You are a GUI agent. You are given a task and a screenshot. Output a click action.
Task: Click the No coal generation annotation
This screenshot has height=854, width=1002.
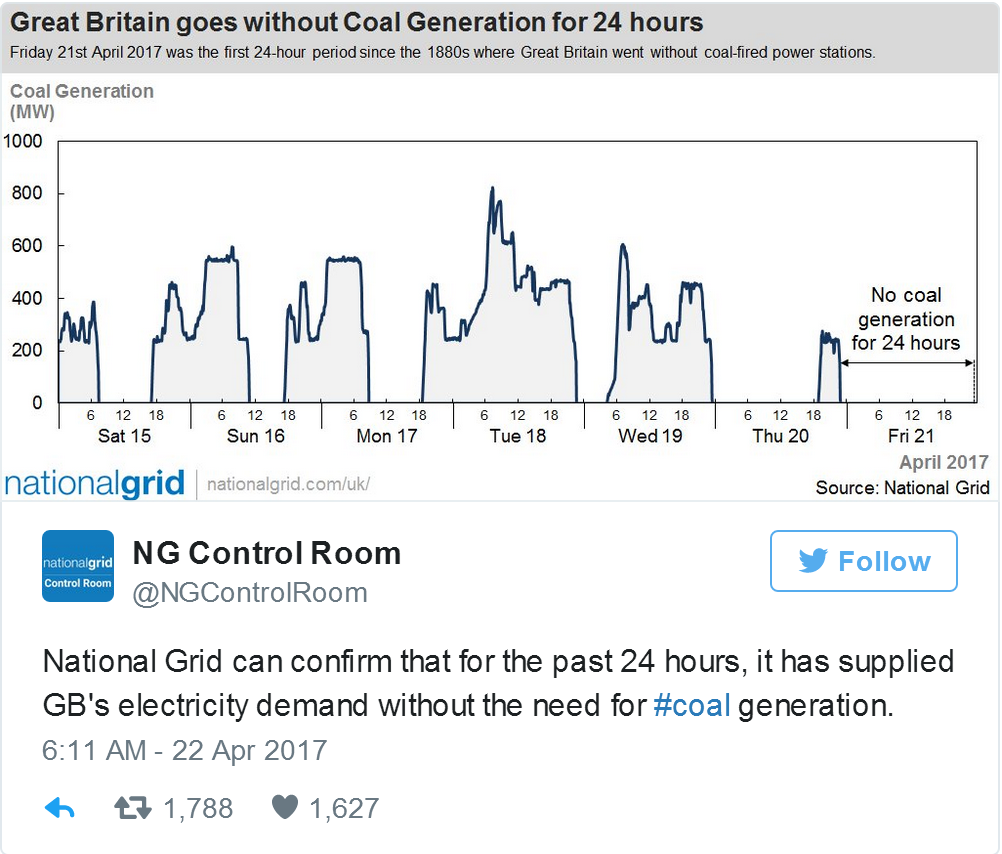click(x=906, y=319)
